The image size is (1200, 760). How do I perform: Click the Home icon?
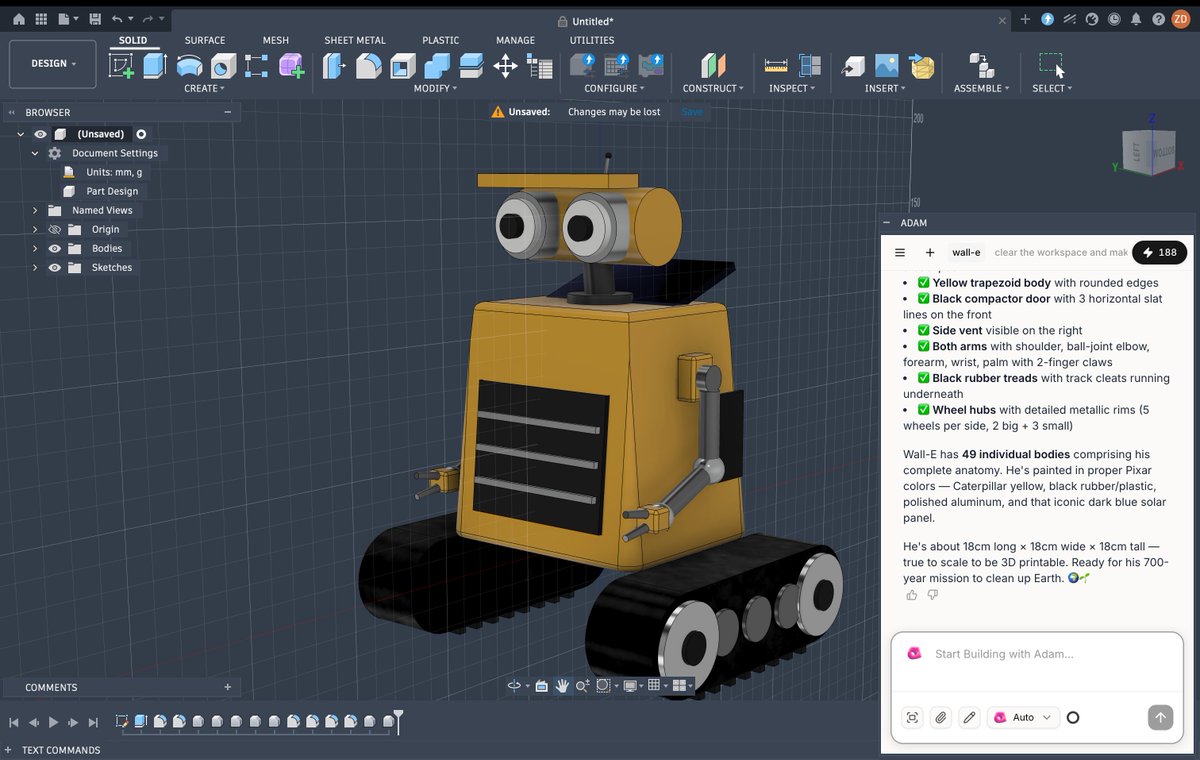click(x=19, y=19)
